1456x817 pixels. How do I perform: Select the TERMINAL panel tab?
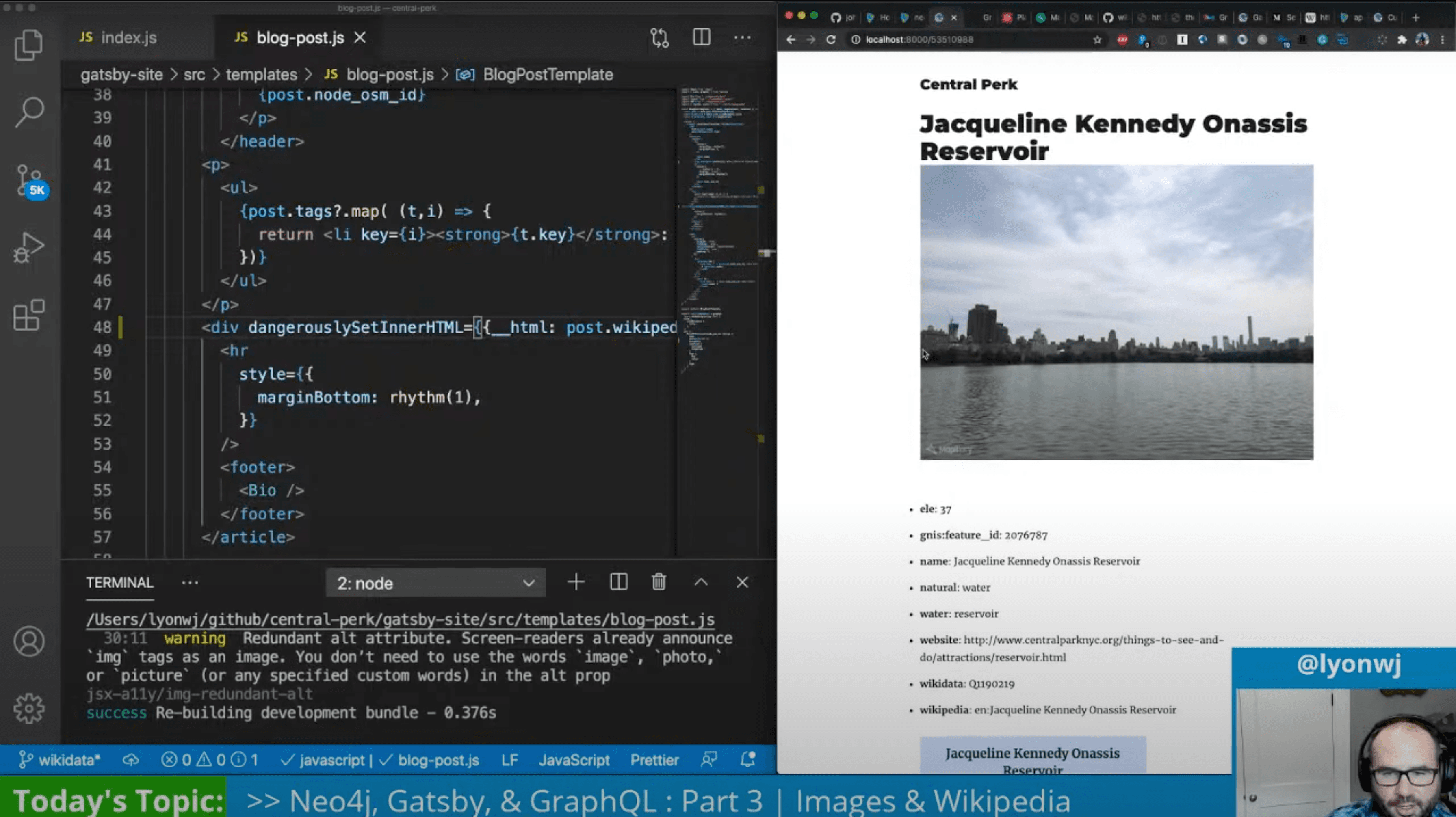(119, 583)
